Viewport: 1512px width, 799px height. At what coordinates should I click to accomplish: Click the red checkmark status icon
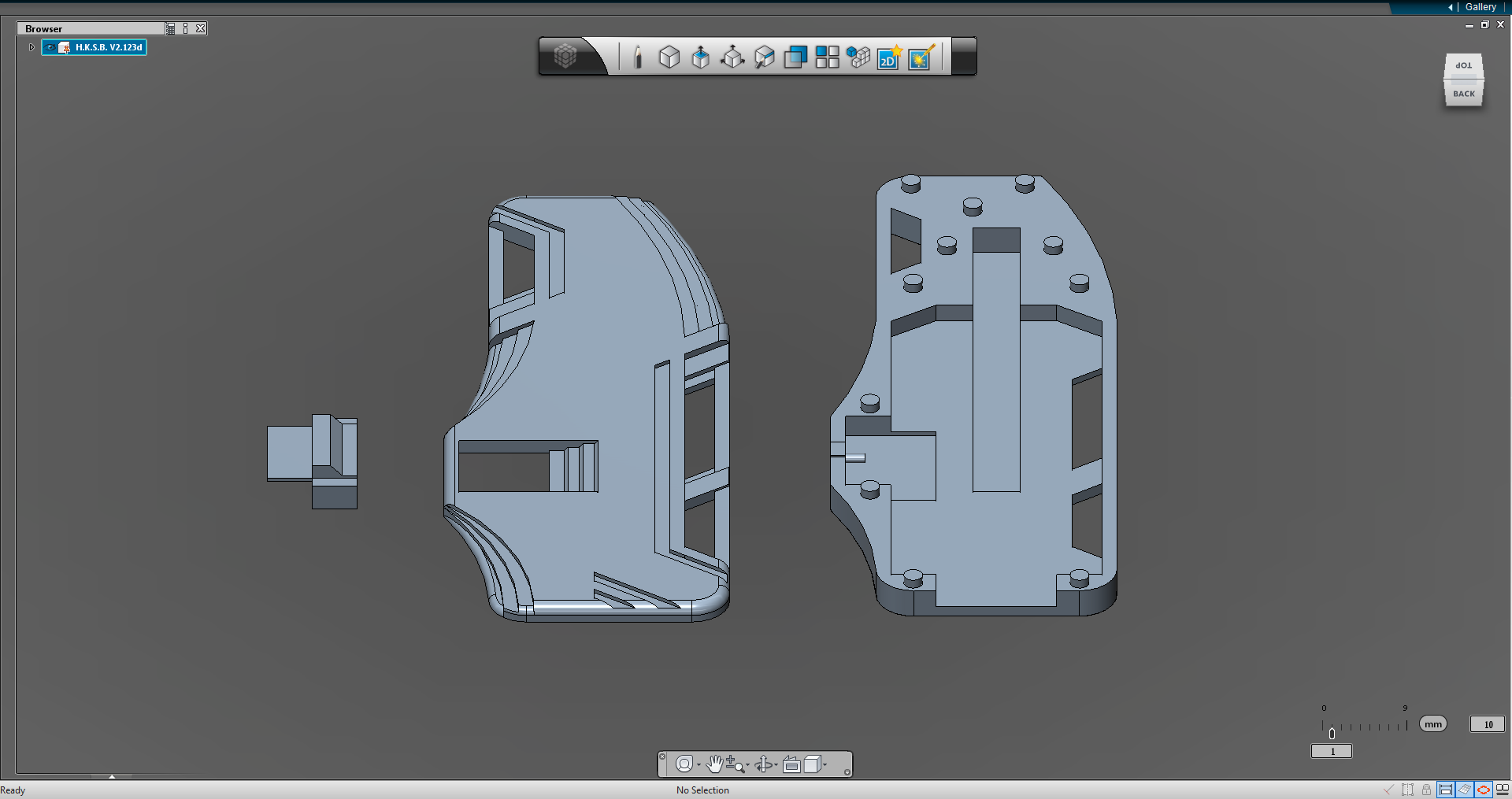(1388, 790)
